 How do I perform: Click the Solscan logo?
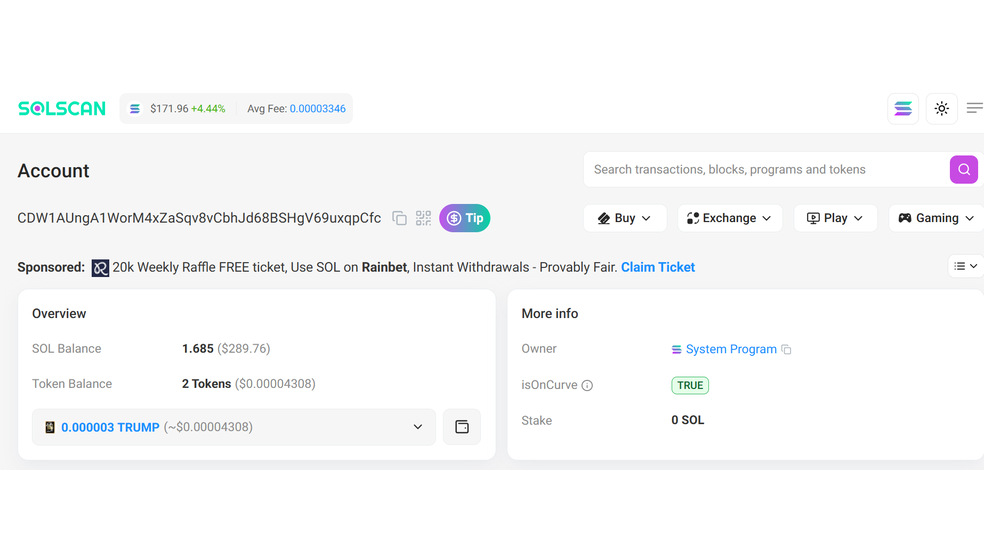coord(62,109)
